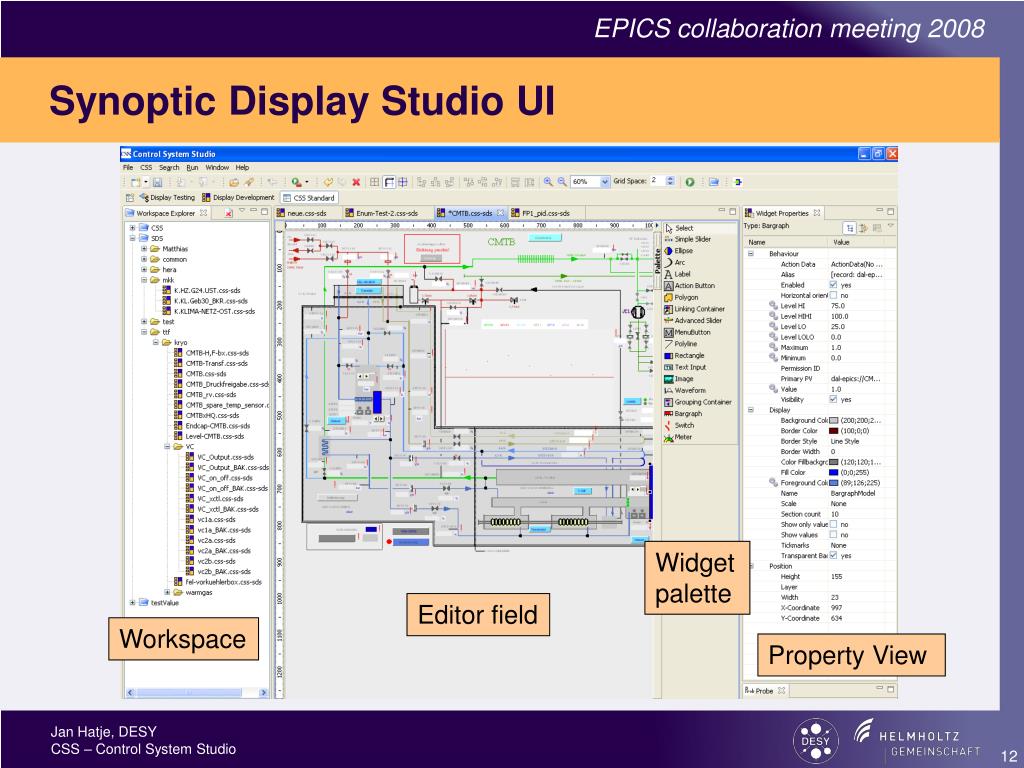
Task: Select the Image widget in palette
Action: [679, 379]
